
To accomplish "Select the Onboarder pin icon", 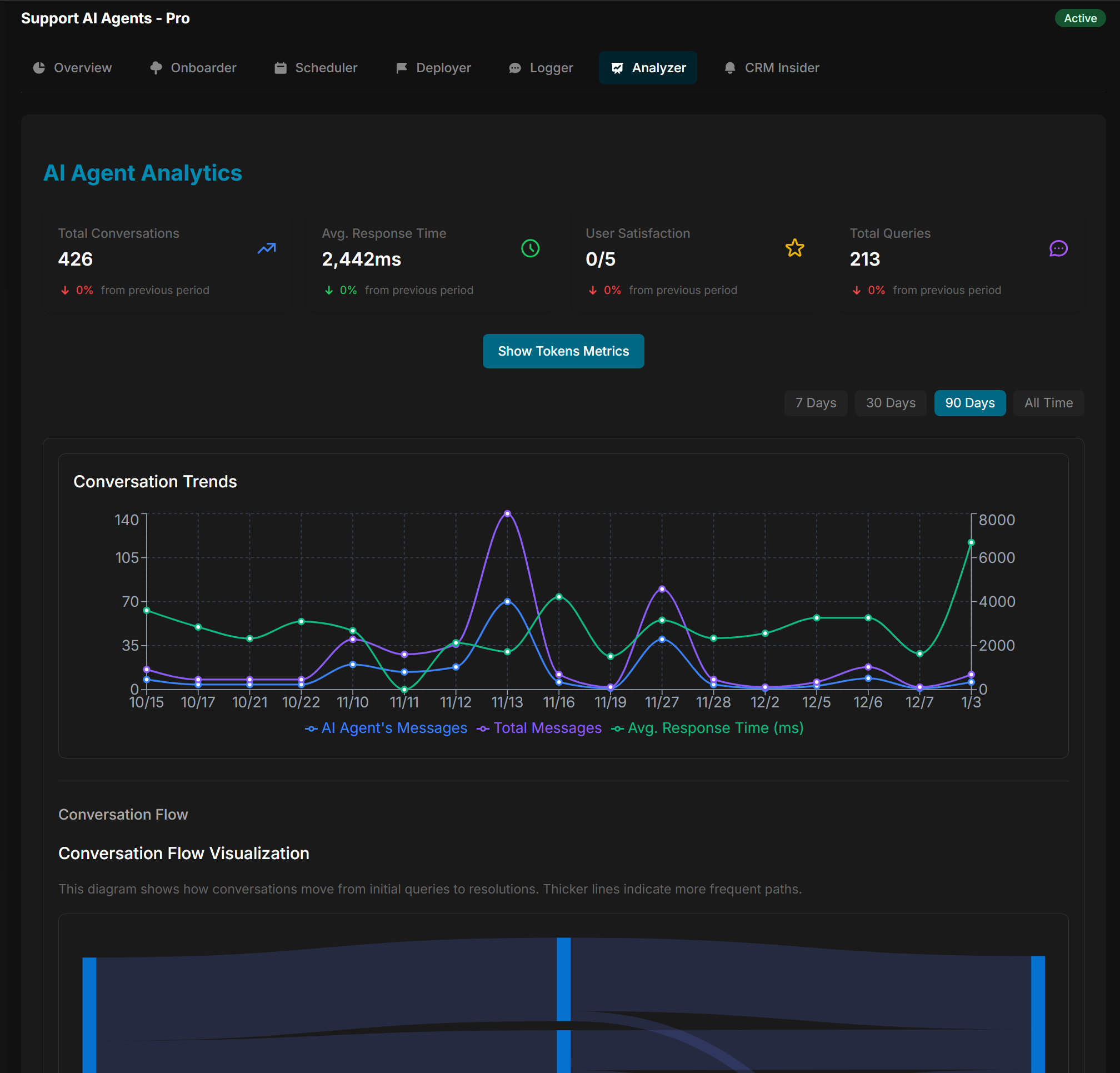I will [x=156, y=67].
